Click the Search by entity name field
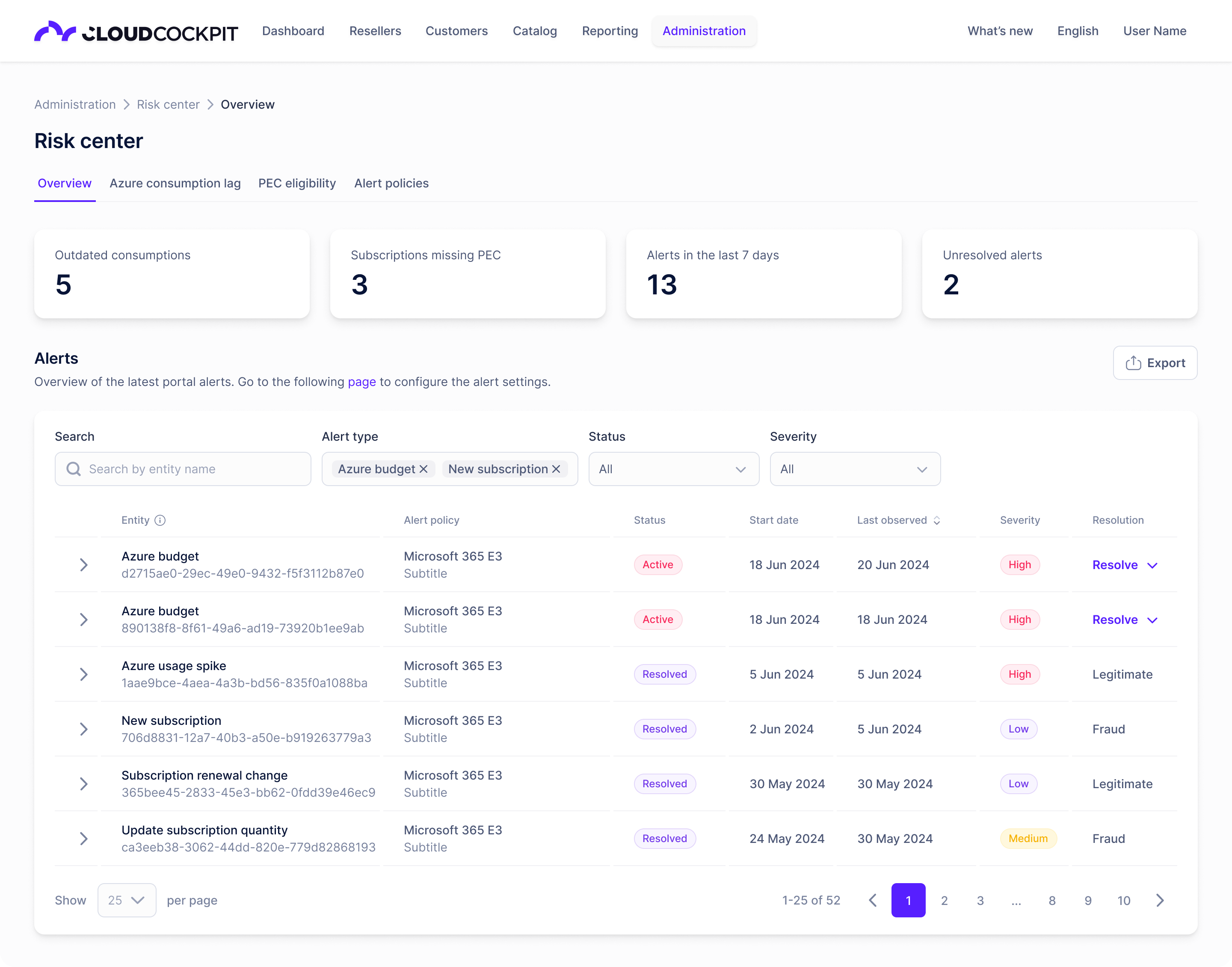This screenshot has width=1232, height=967. [192, 469]
